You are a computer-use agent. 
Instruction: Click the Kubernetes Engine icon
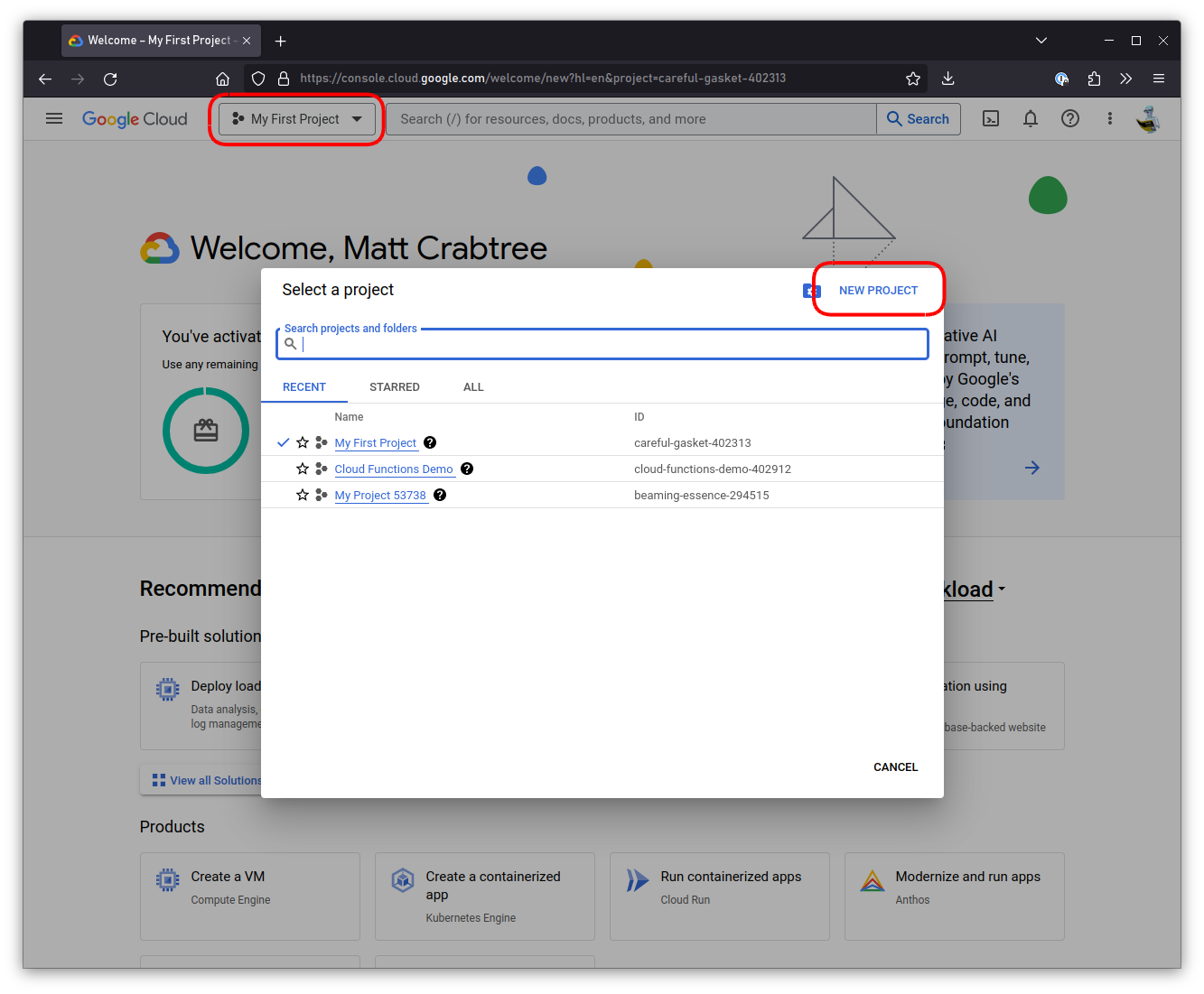pos(403,880)
